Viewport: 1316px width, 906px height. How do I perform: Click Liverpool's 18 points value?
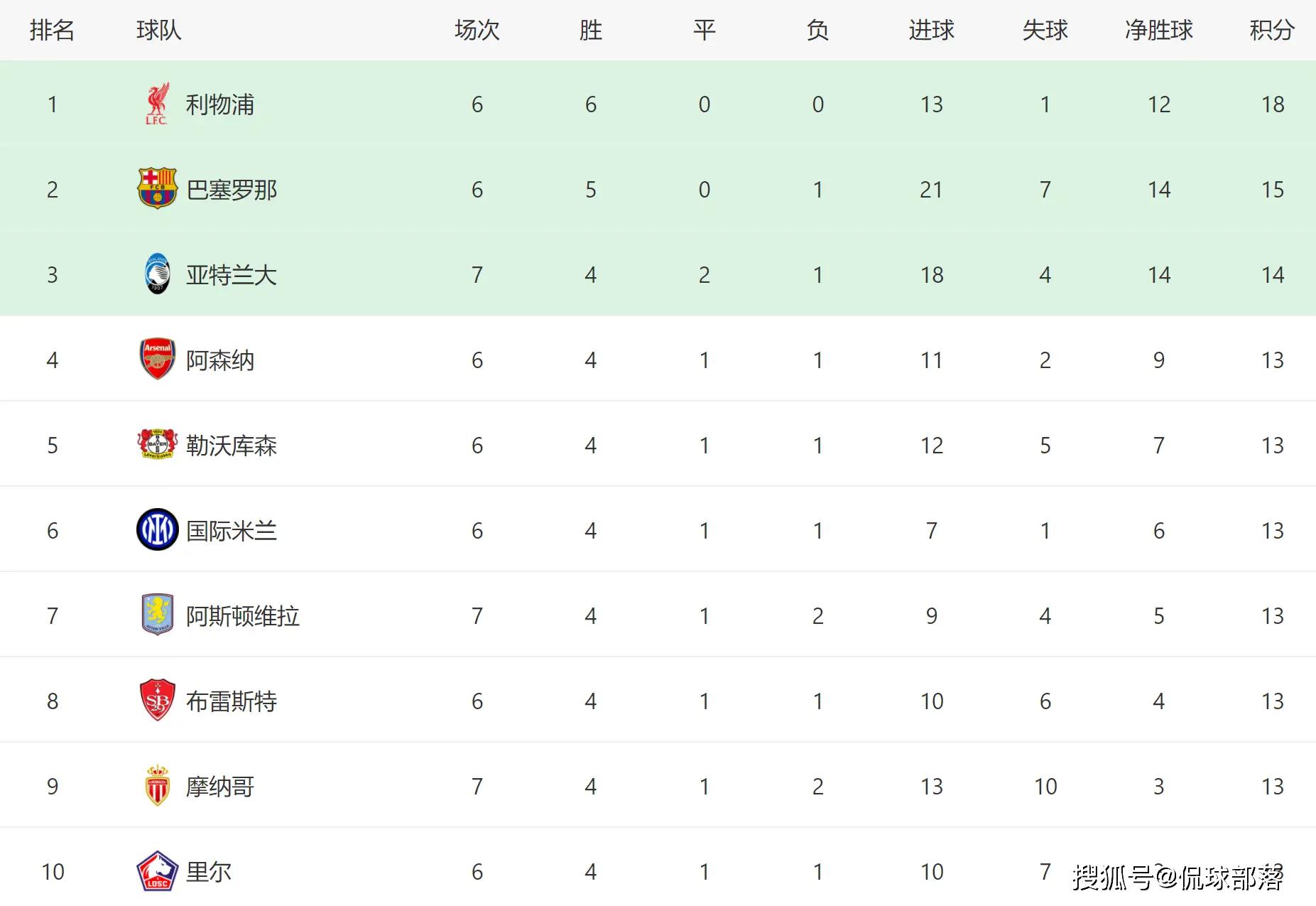pyautogui.click(x=1272, y=104)
